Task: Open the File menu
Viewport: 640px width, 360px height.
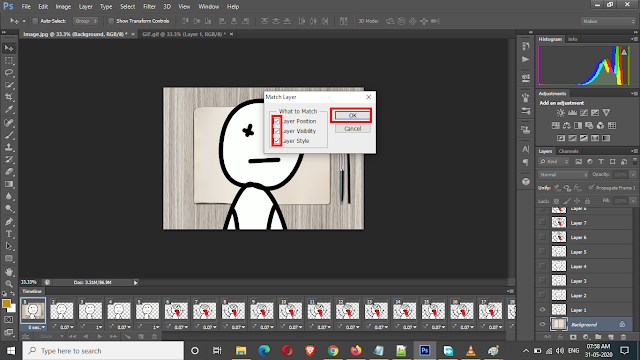Action: pos(26,7)
